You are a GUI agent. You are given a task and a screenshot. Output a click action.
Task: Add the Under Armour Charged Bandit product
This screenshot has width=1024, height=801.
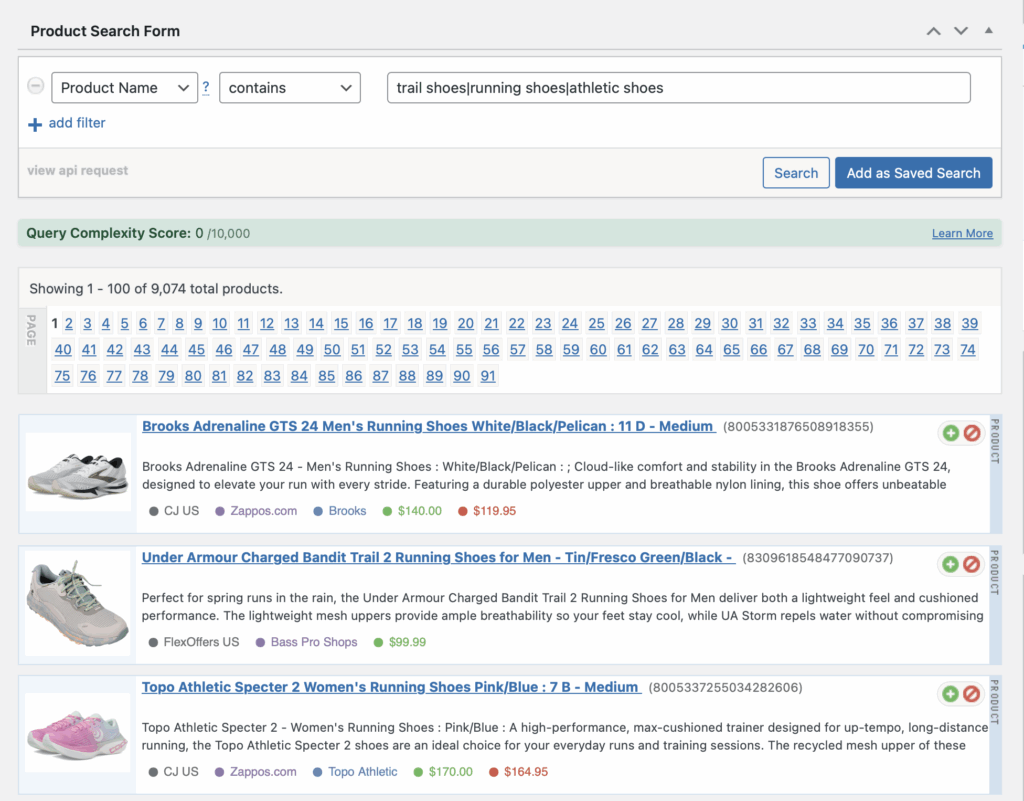click(x=950, y=564)
